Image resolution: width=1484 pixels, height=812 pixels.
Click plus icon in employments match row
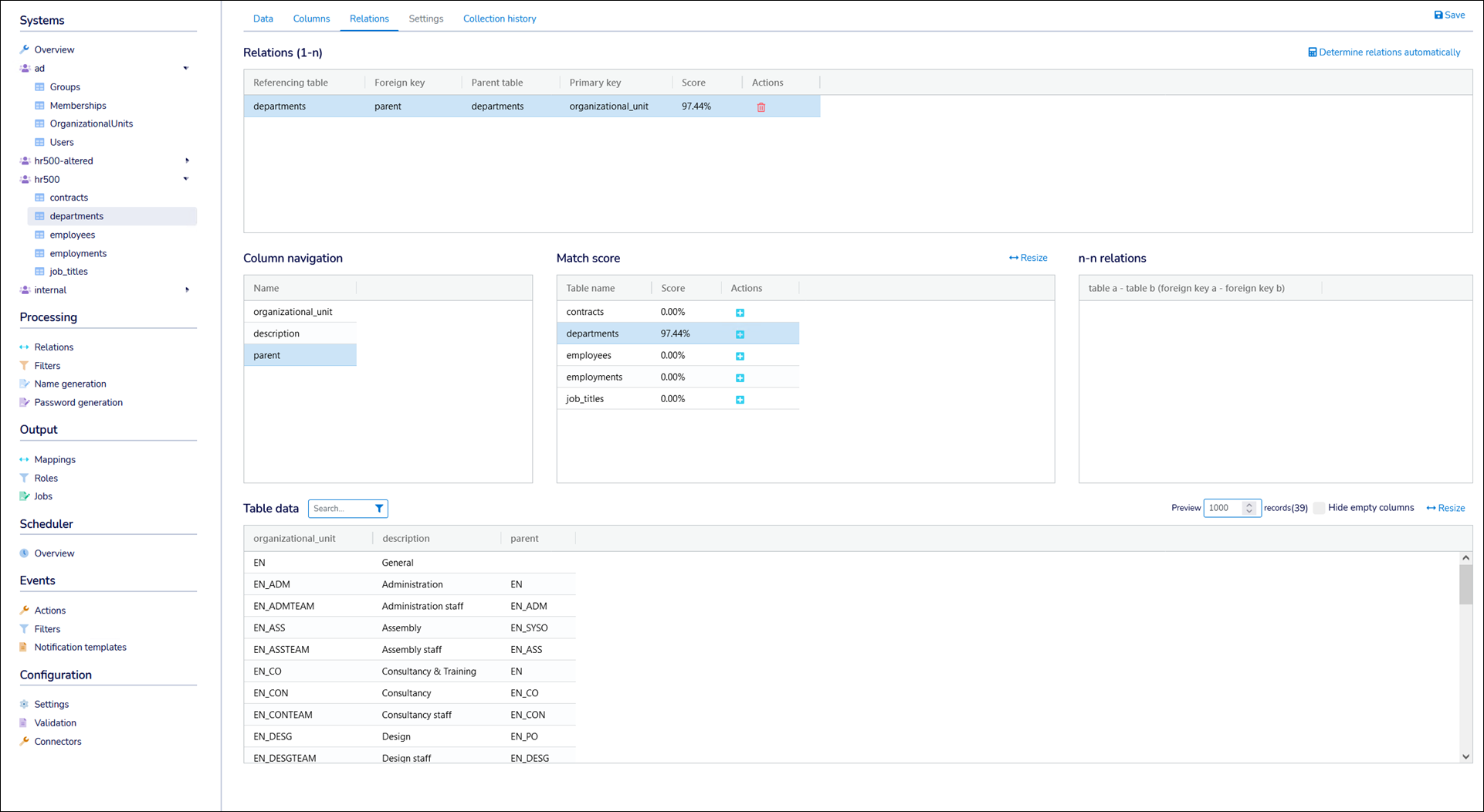click(x=740, y=378)
